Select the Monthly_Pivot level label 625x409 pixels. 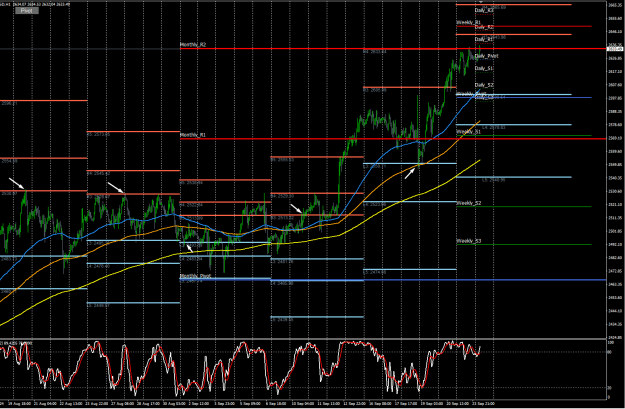point(195,276)
